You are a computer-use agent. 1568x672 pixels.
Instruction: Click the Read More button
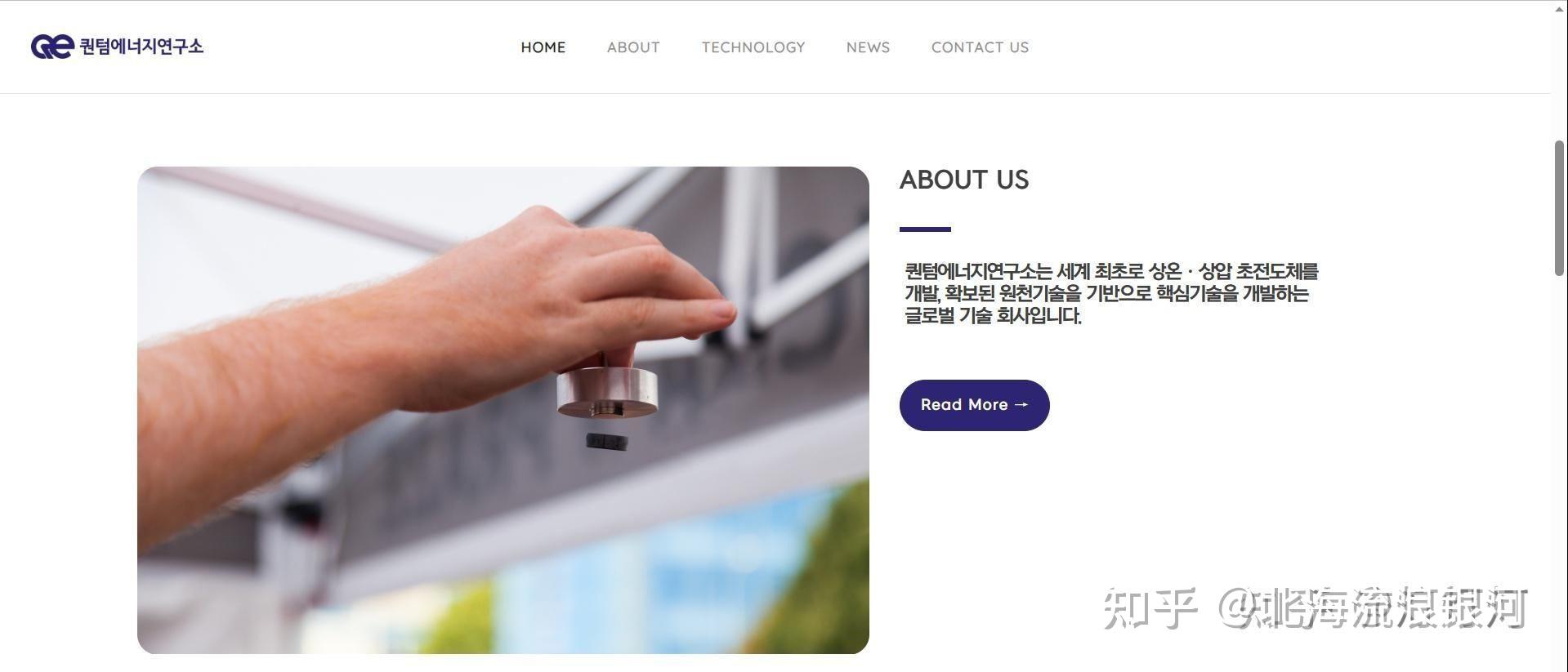[974, 405]
